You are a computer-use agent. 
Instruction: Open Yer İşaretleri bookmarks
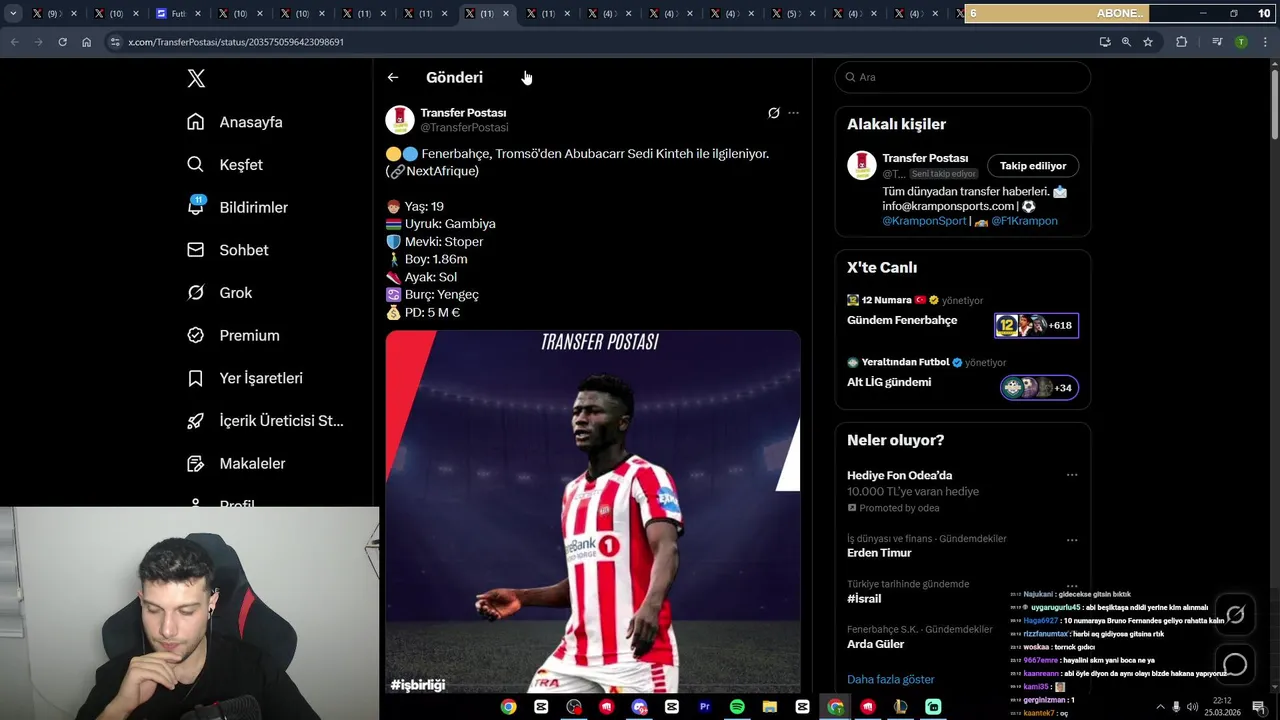pos(245,378)
